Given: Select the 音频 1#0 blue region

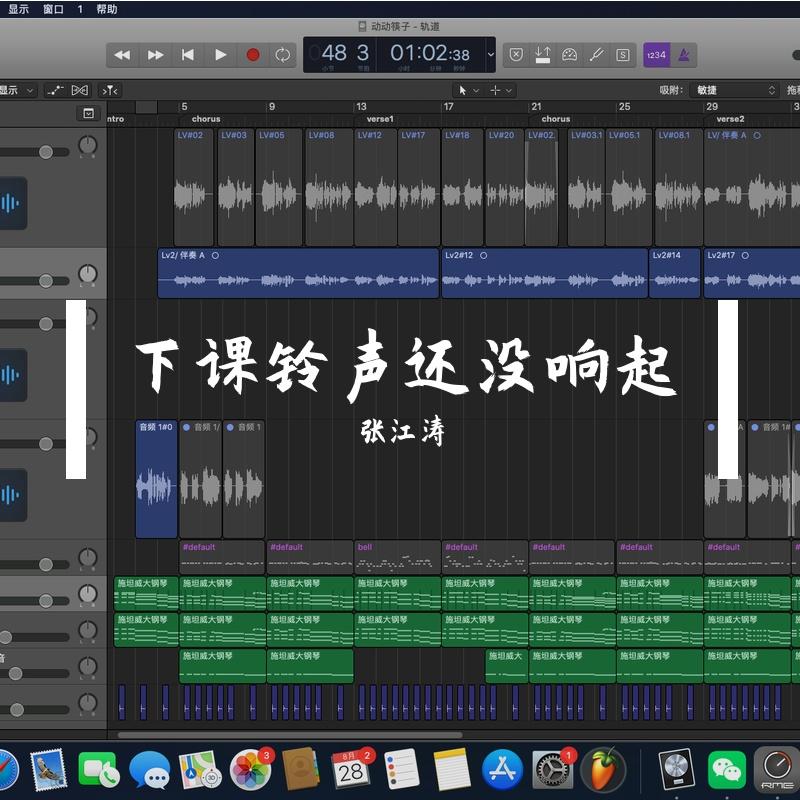Looking at the screenshot, I should pyautogui.click(x=156, y=479).
